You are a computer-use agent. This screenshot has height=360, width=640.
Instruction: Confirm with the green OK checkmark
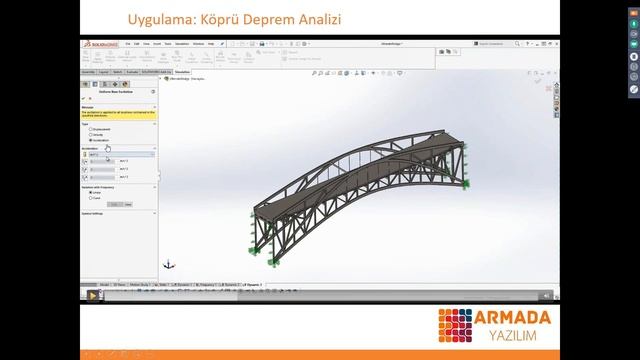[83, 98]
